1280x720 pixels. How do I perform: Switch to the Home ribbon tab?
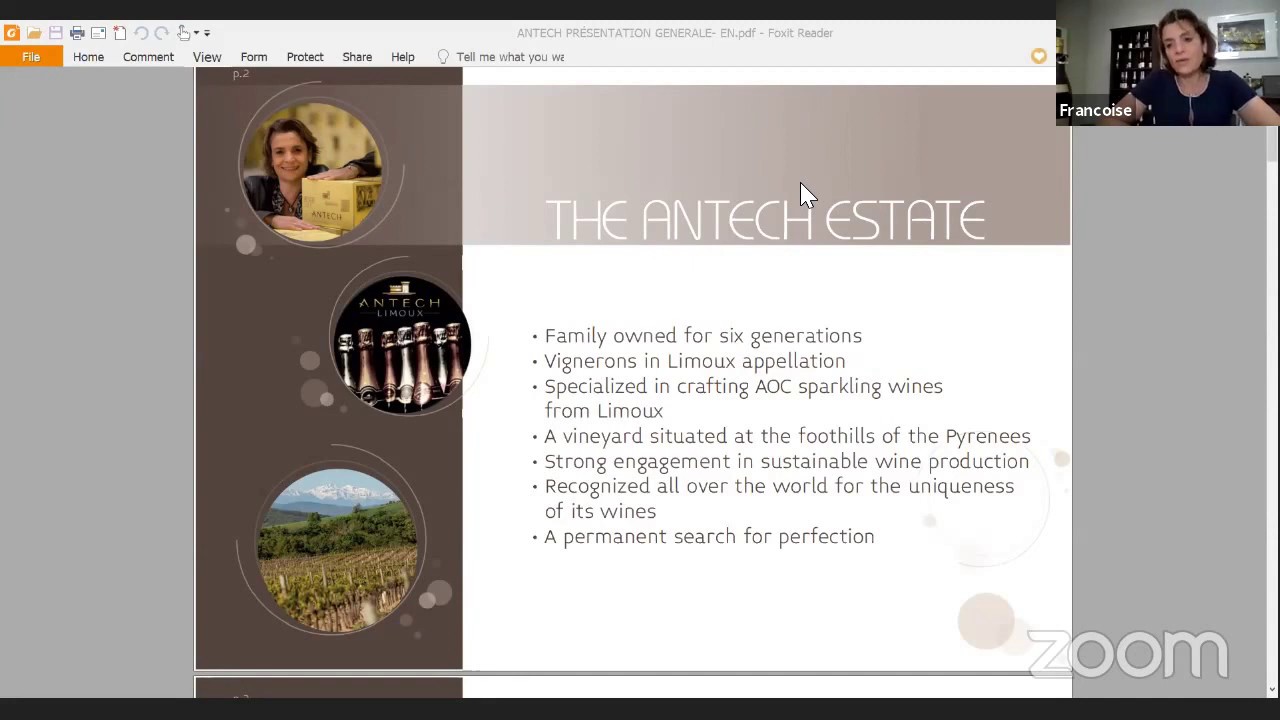(x=88, y=57)
